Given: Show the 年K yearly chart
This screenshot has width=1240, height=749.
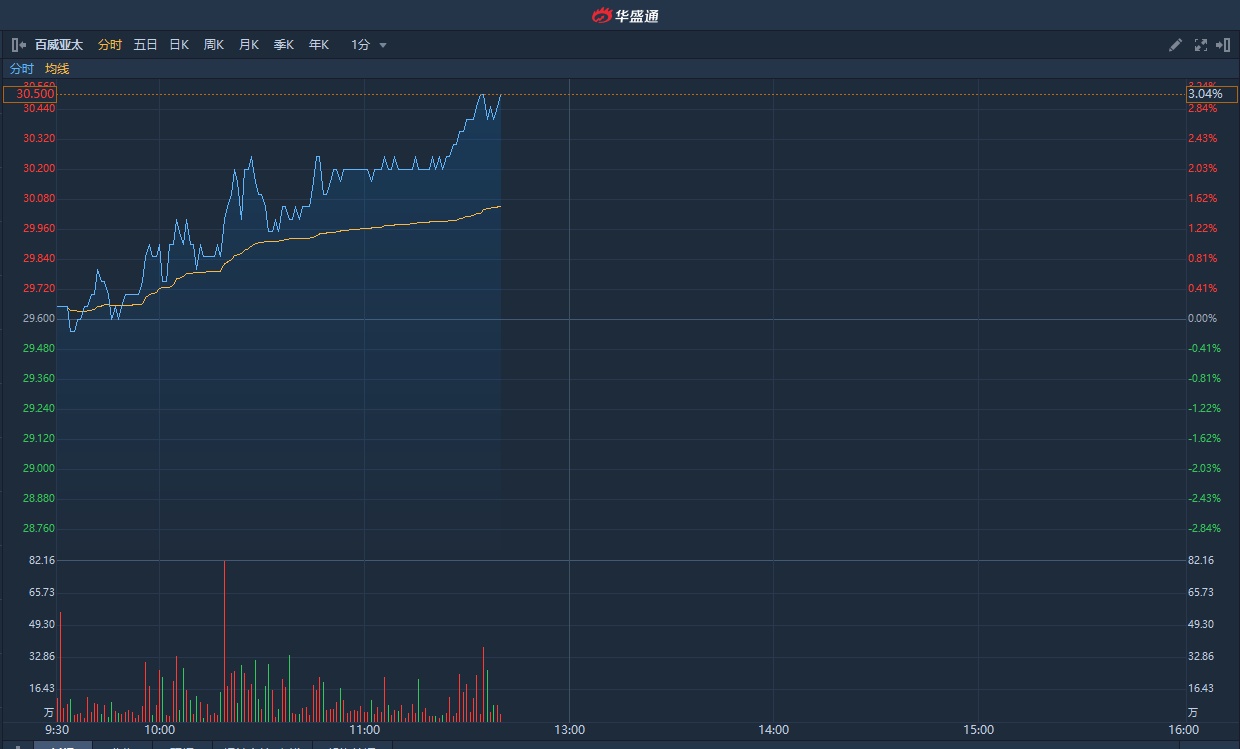Looking at the screenshot, I should tap(319, 45).
